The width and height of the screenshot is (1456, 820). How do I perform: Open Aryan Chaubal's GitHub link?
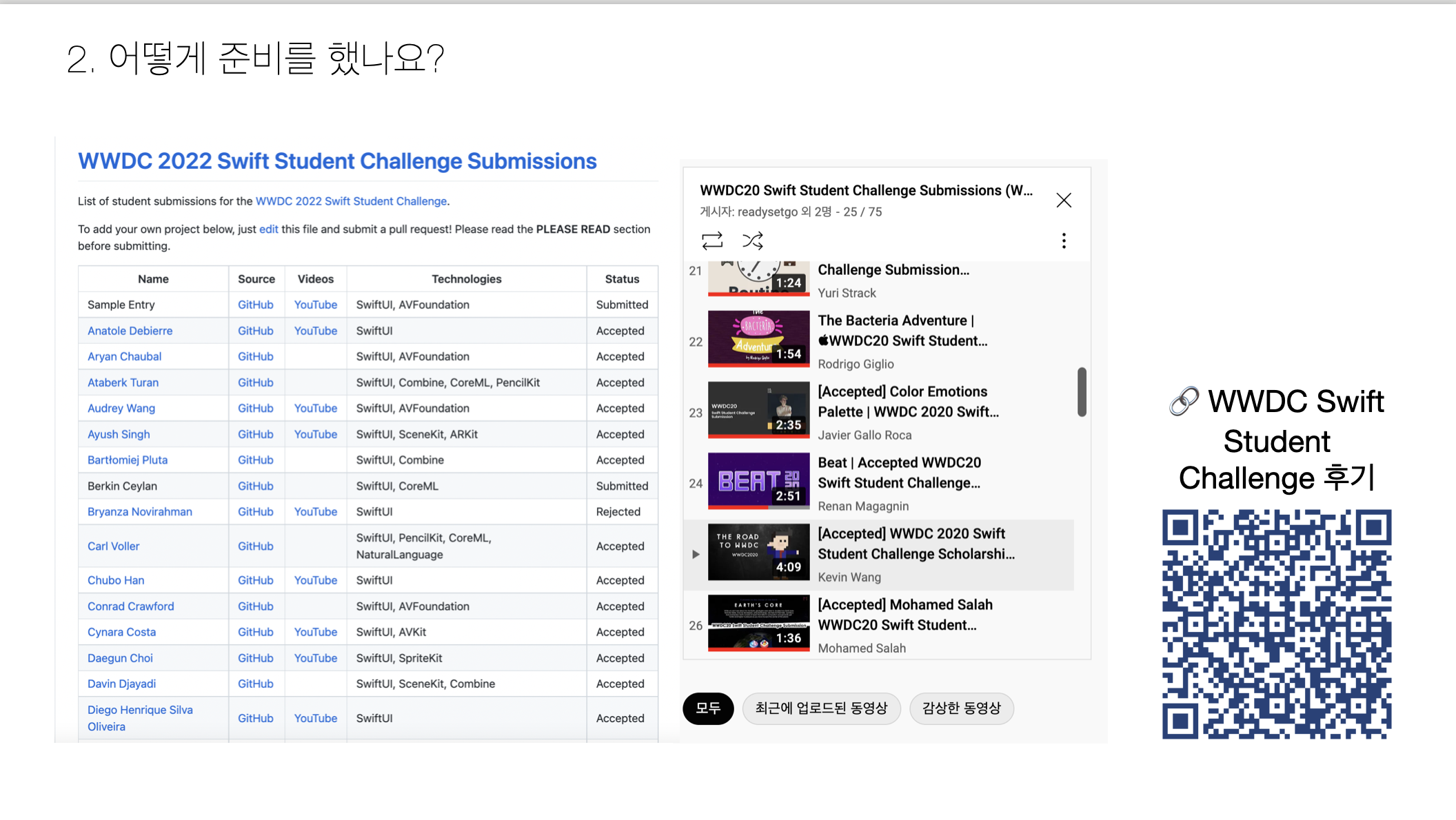click(x=256, y=356)
